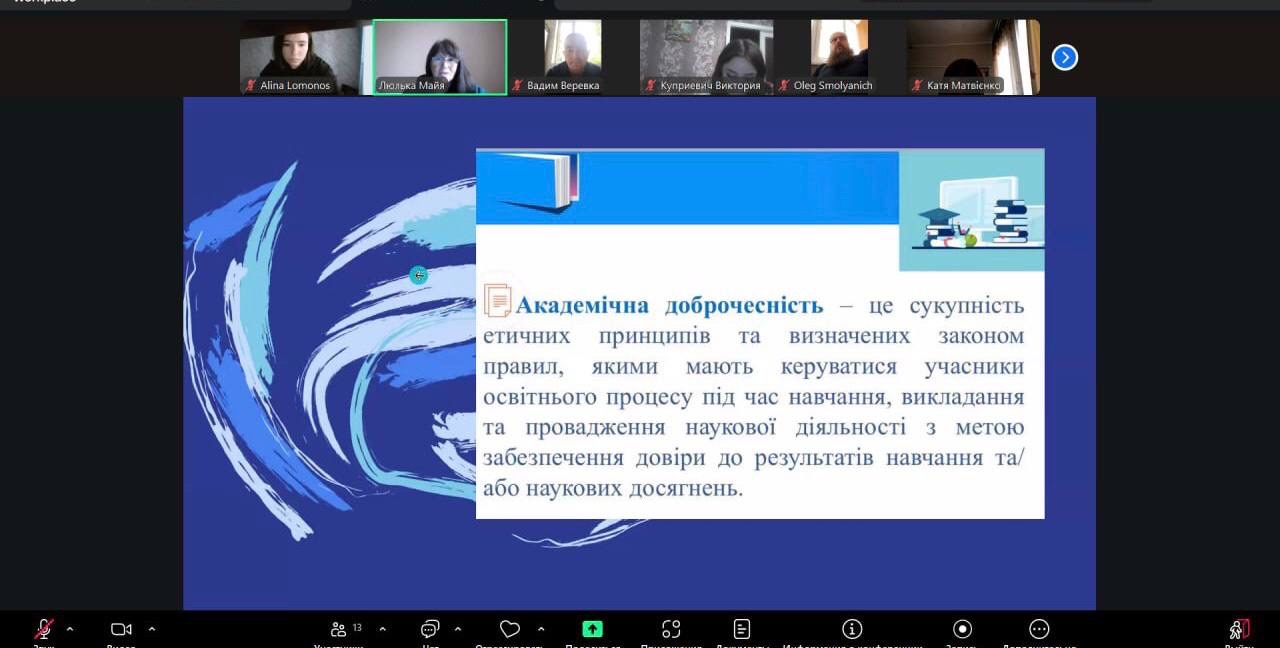1280x648 pixels.
Task: Open the chat panel
Action: (430, 629)
